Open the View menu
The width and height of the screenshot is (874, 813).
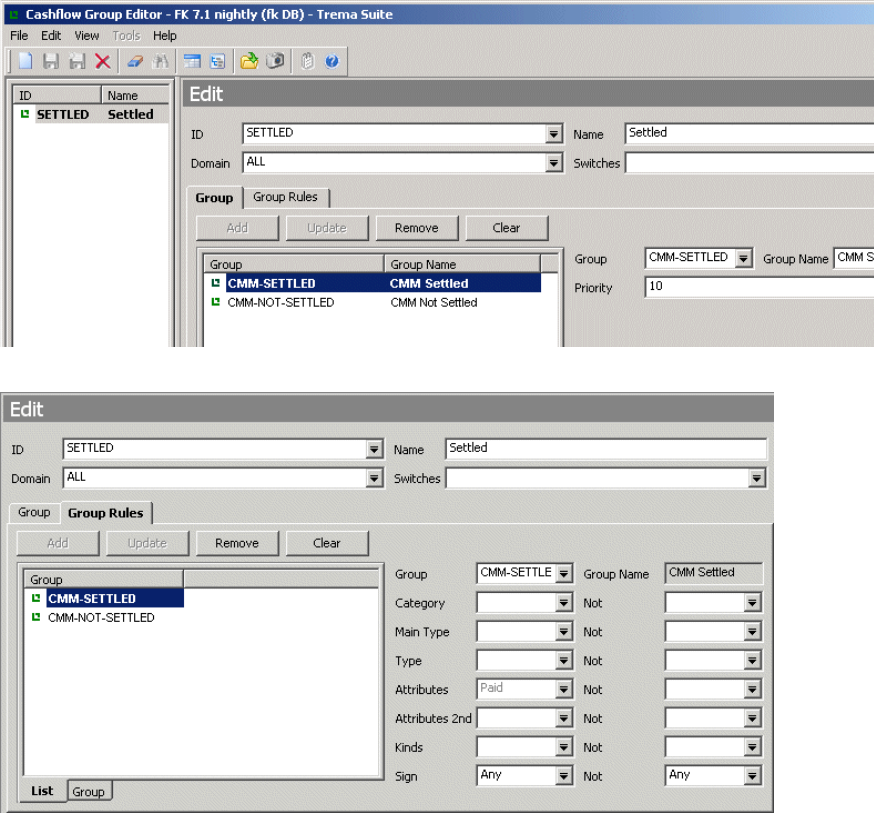coord(87,36)
